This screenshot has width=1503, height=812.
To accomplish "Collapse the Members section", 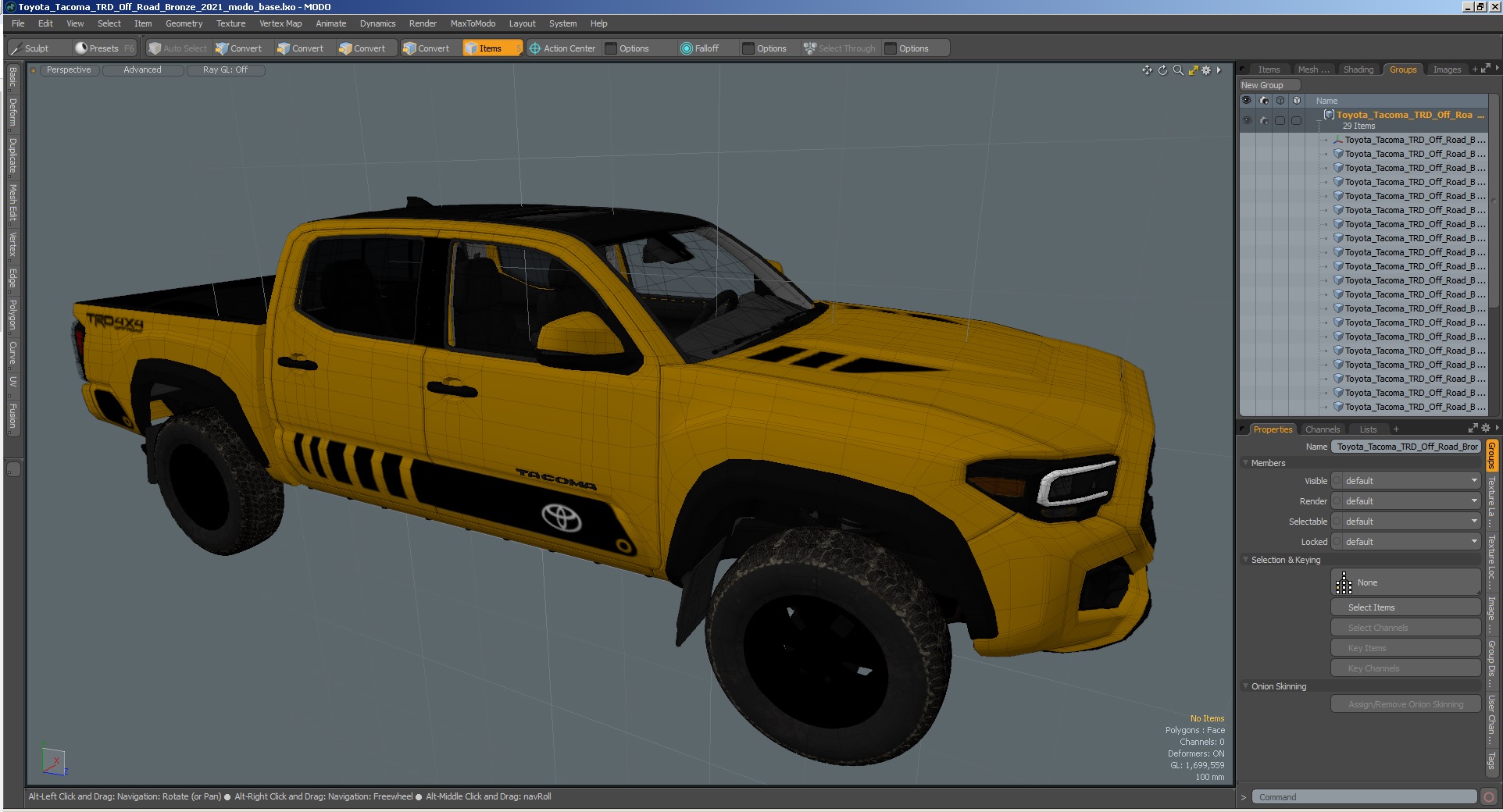I will (x=1245, y=463).
